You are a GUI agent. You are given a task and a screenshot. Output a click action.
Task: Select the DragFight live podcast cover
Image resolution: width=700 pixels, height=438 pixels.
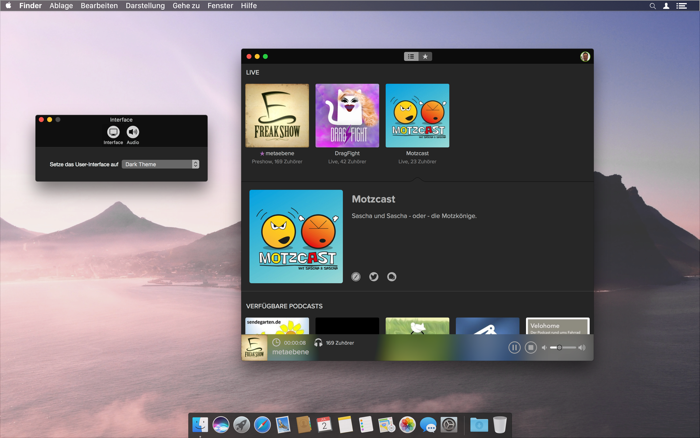[347, 116]
